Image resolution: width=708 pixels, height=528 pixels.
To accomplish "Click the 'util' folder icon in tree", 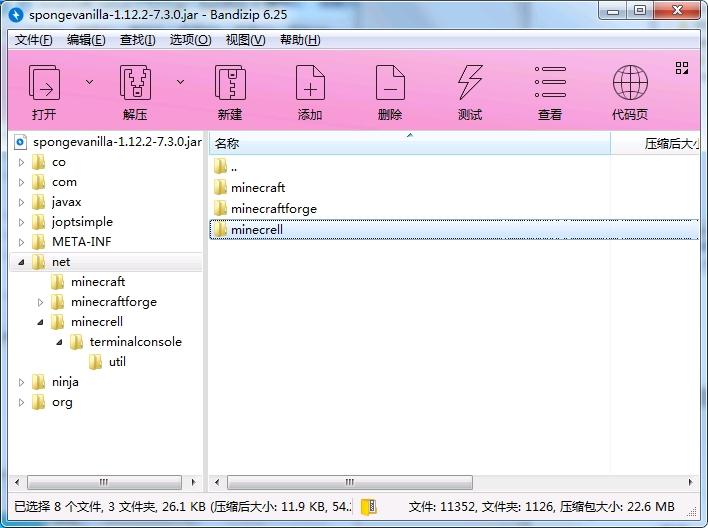I will [x=96, y=362].
